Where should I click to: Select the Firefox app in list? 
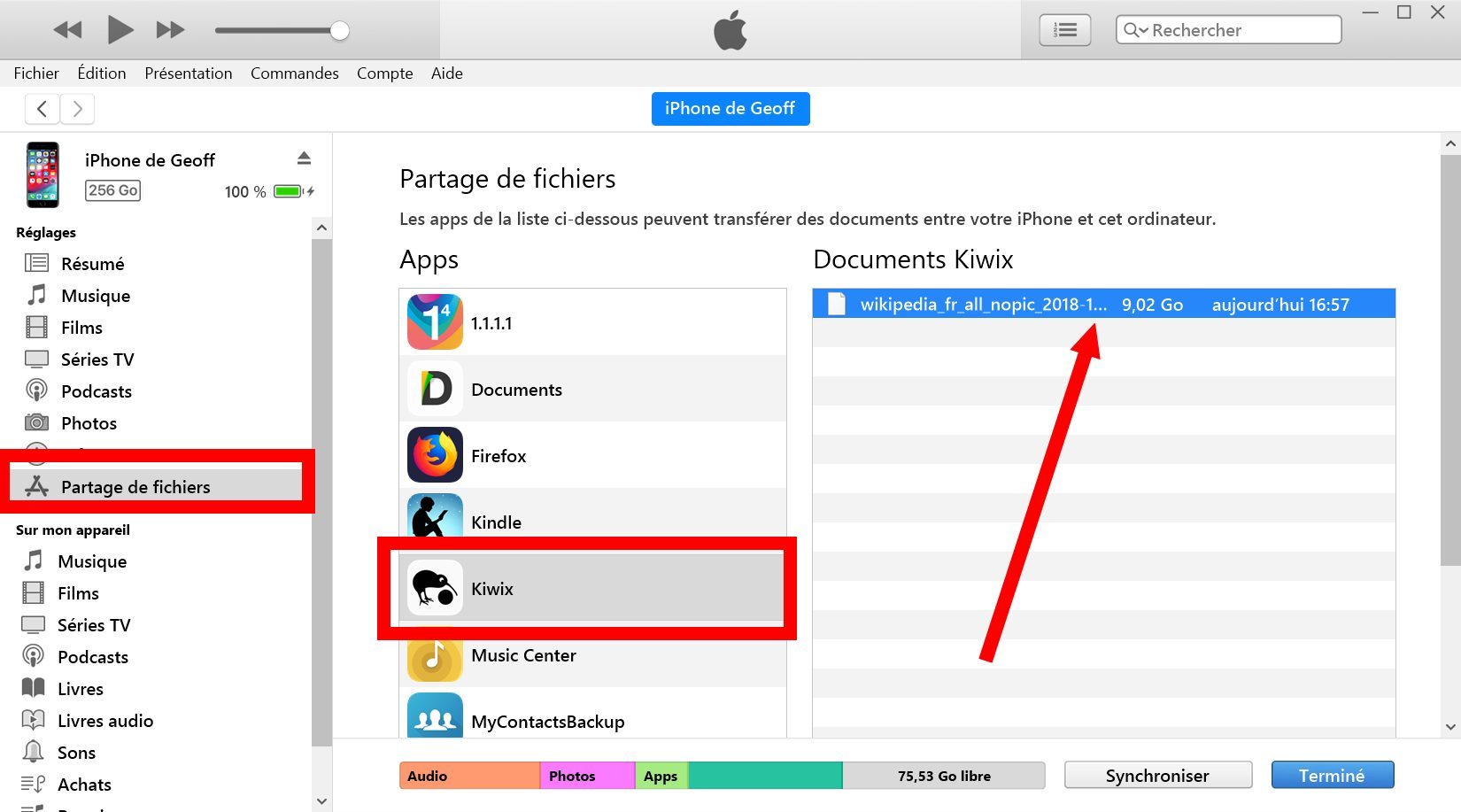(x=499, y=456)
